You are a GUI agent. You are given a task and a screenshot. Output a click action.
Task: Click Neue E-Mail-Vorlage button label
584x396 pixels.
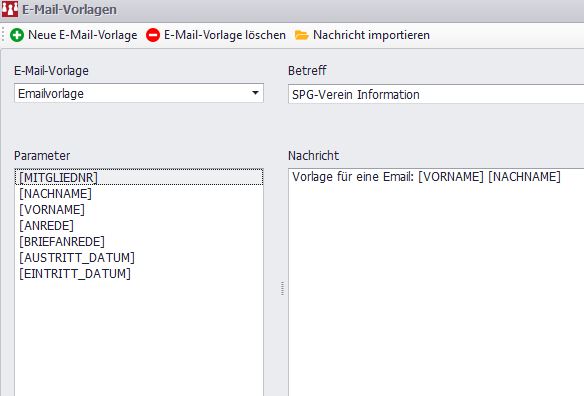[83, 35]
